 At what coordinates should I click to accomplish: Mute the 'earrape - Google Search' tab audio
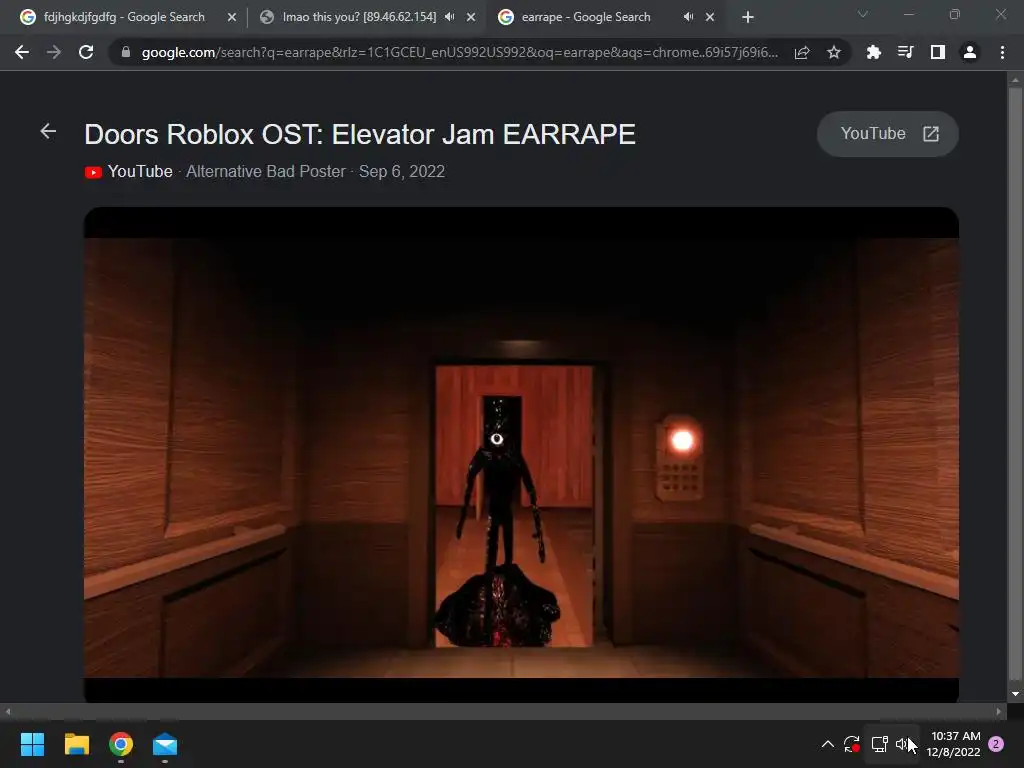coord(688,17)
